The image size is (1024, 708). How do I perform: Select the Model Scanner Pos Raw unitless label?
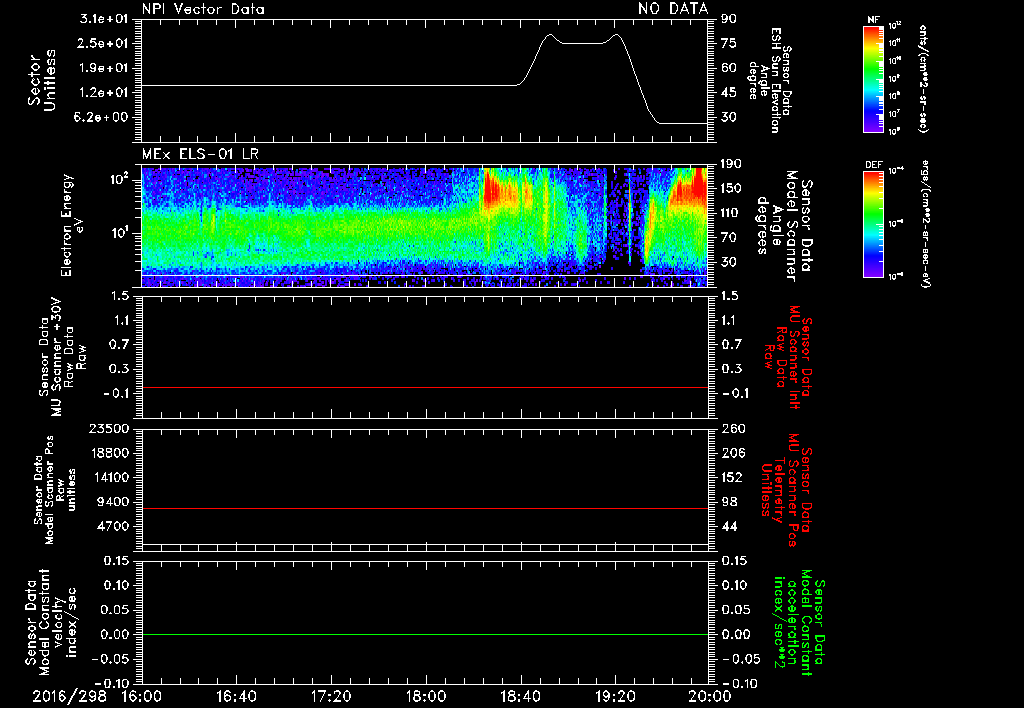point(55,490)
